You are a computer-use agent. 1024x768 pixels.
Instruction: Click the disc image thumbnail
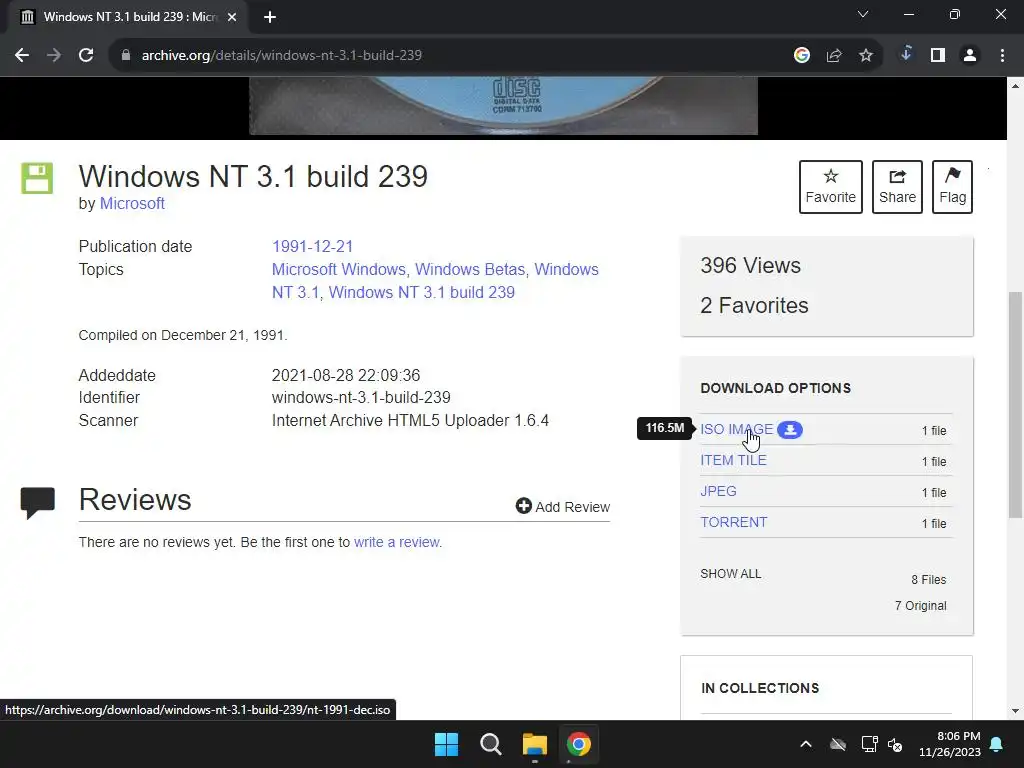coord(504,106)
